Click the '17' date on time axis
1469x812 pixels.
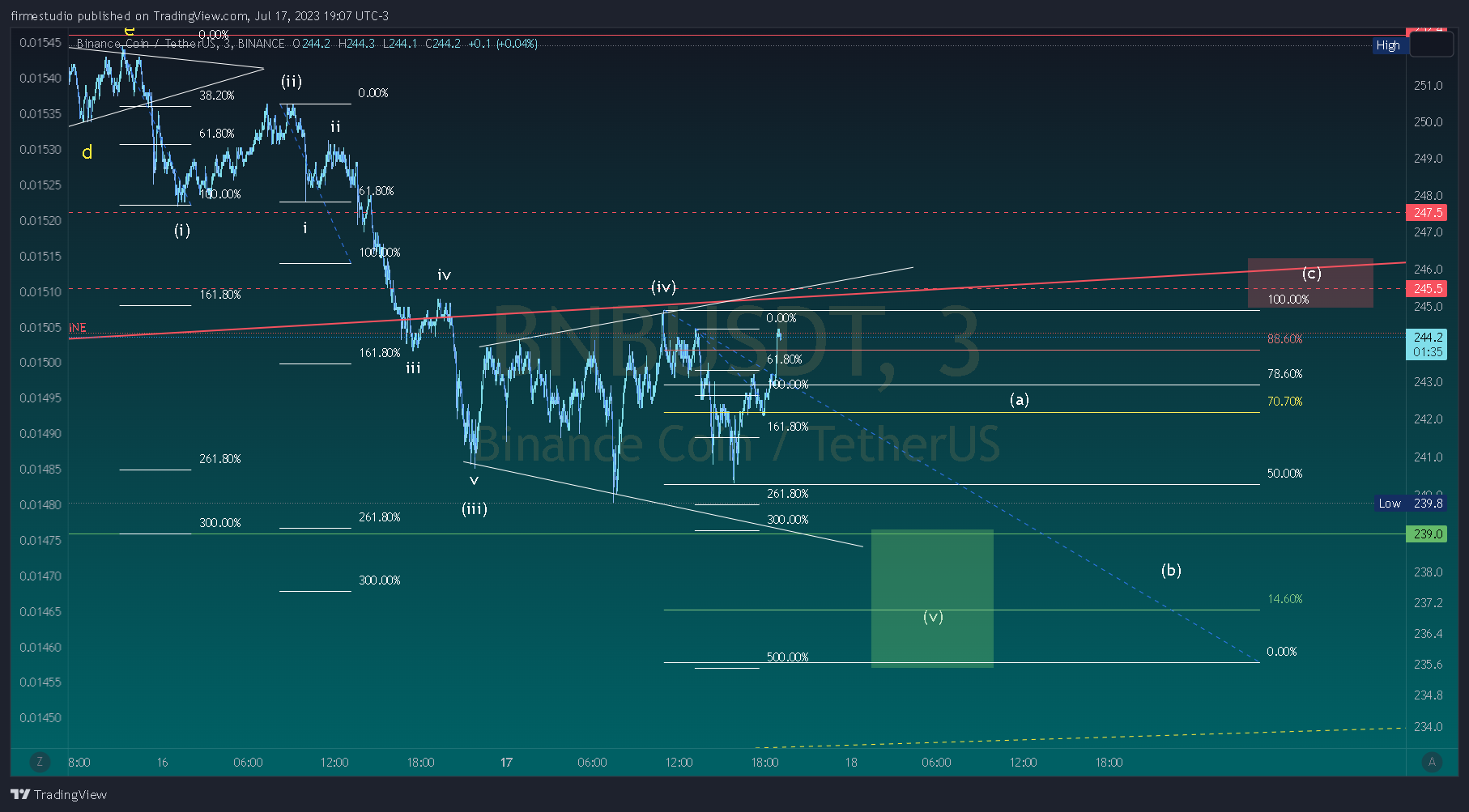[507, 763]
